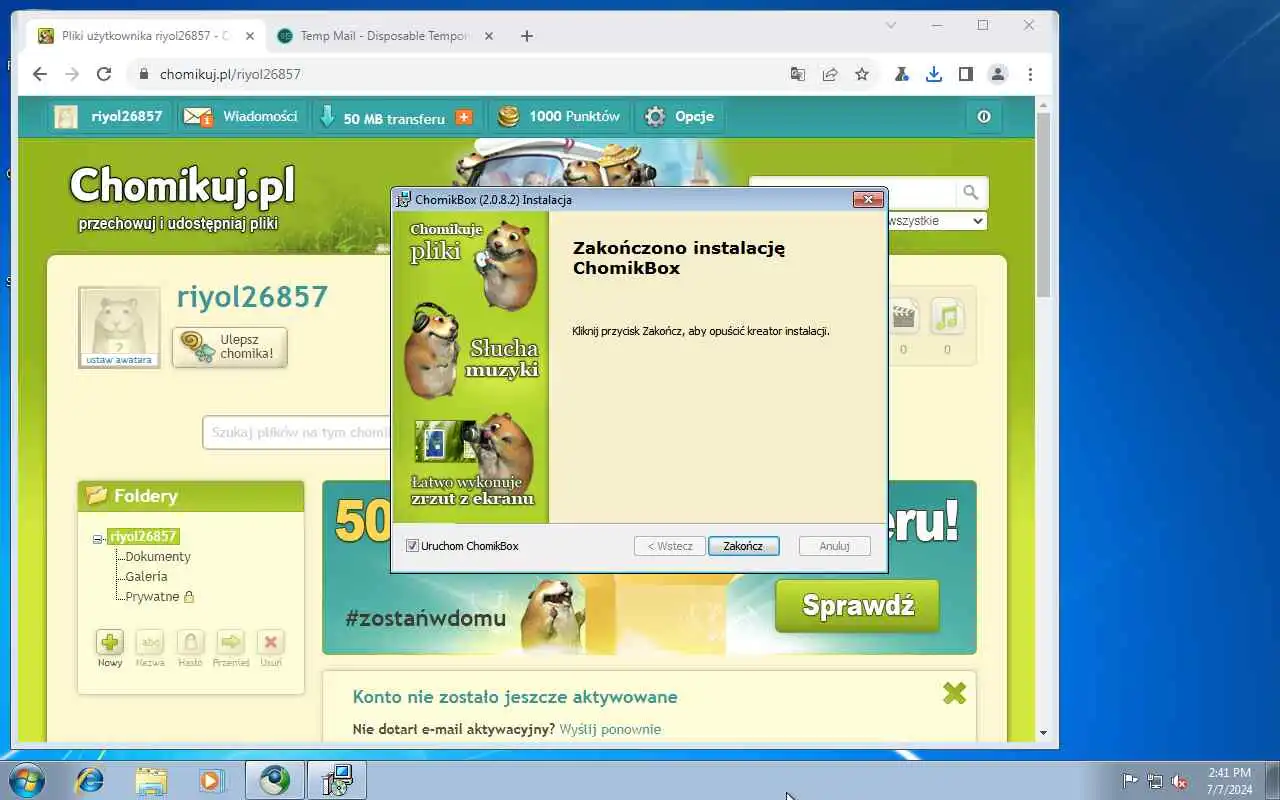Click the Przenieś move folder icon
This screenshot has width=1280, height=800.
pos(231,642)
